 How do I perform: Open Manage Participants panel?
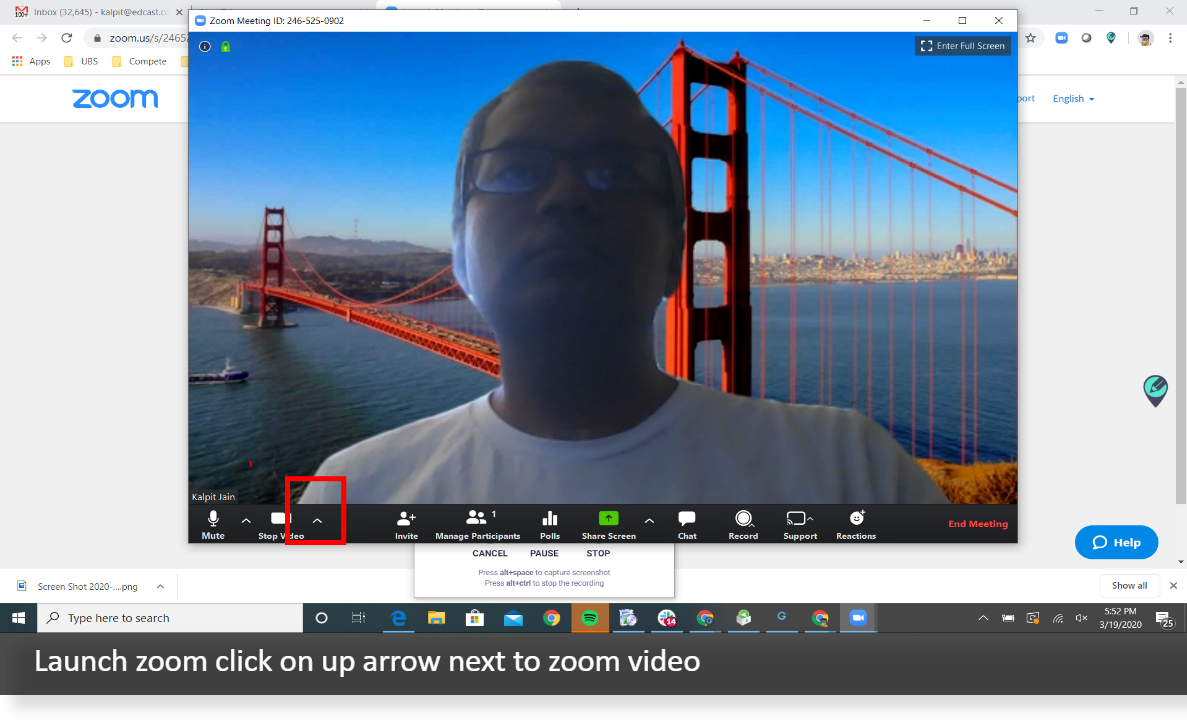[x=478, y=524]
